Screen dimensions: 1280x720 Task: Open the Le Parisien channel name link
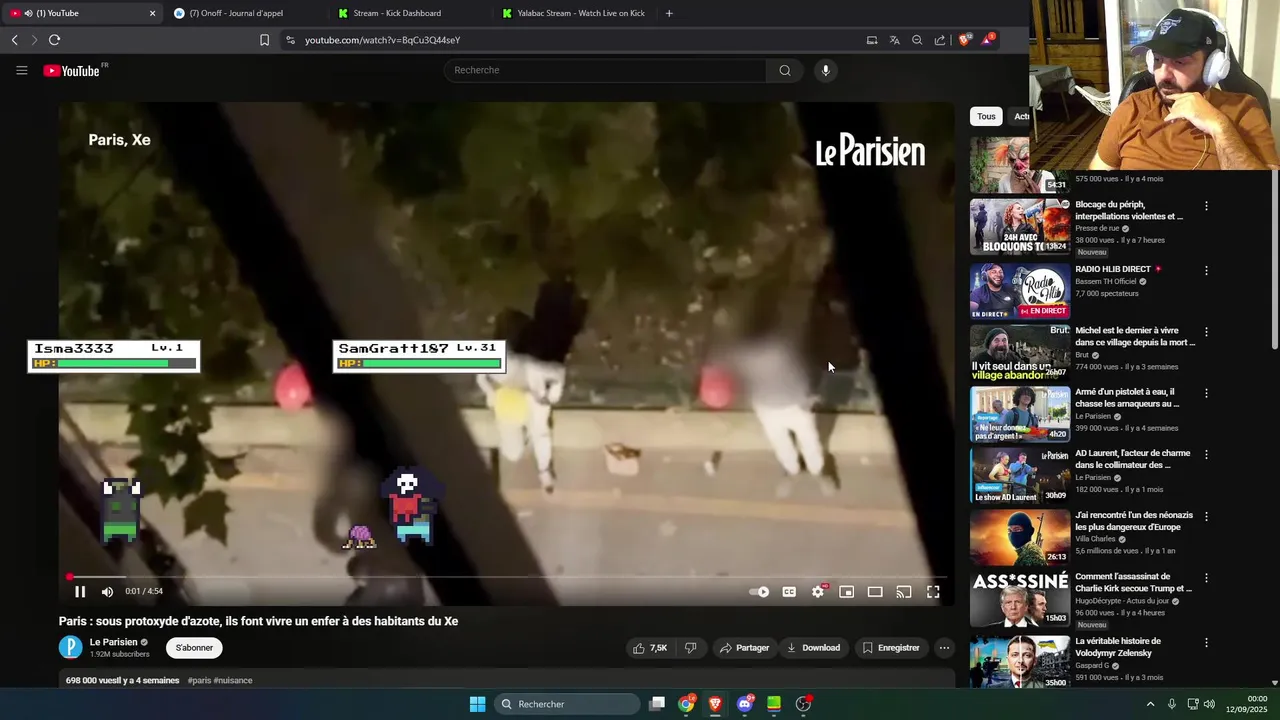pyautogui.click(x=114, y=642)
